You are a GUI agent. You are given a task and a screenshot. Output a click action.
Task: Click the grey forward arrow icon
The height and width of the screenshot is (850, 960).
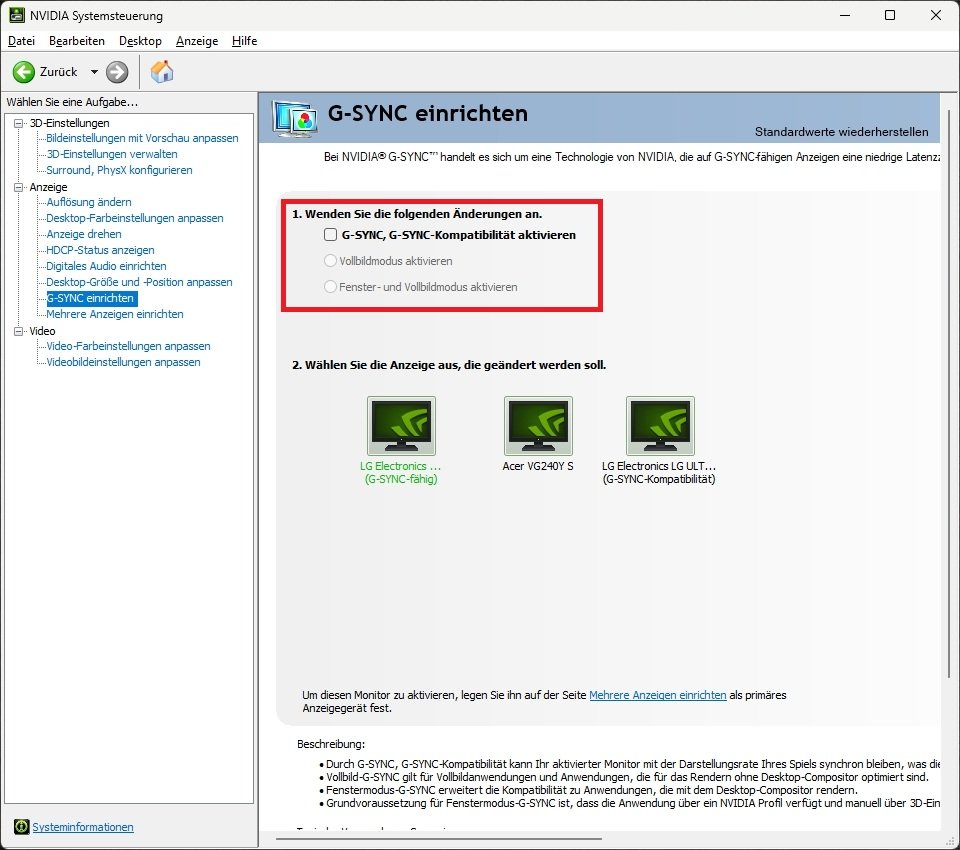[117, 72]
